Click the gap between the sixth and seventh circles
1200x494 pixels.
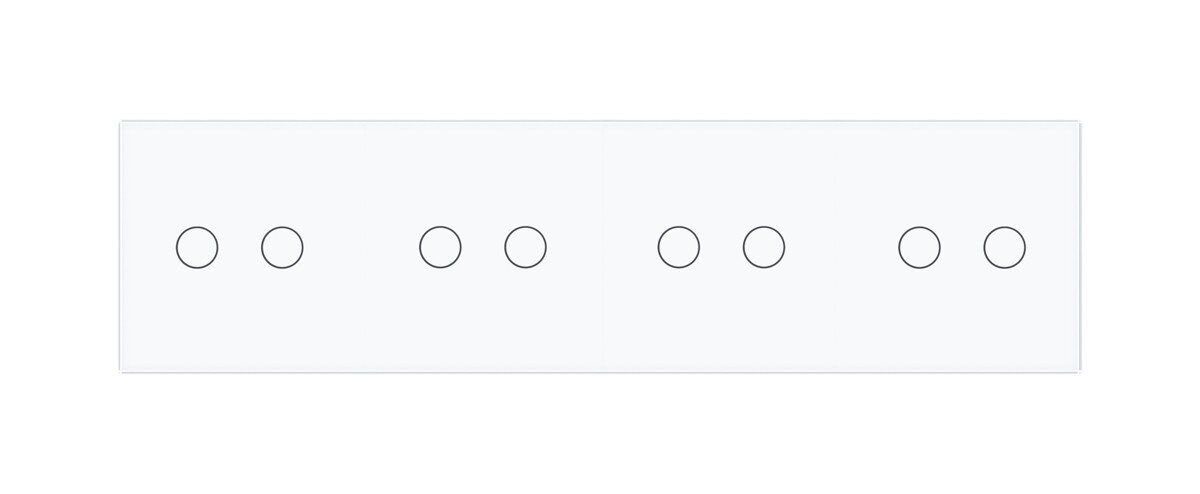click(841, 247)
